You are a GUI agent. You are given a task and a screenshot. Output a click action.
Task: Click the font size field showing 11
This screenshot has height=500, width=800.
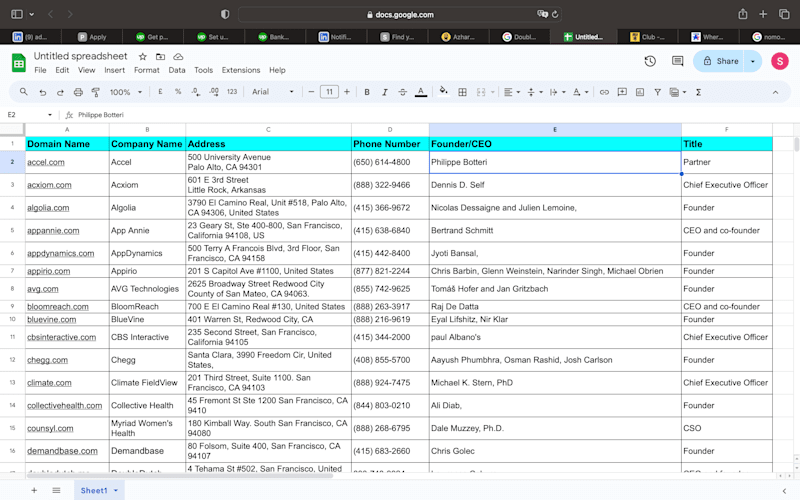(329, 92)
